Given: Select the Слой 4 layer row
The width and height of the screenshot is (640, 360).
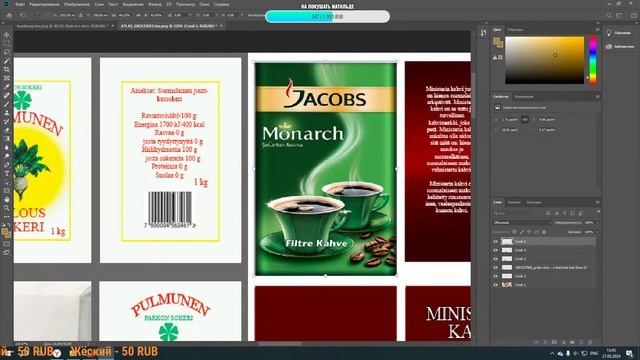Looking at the screenshot, I should [x=544, y=250].
